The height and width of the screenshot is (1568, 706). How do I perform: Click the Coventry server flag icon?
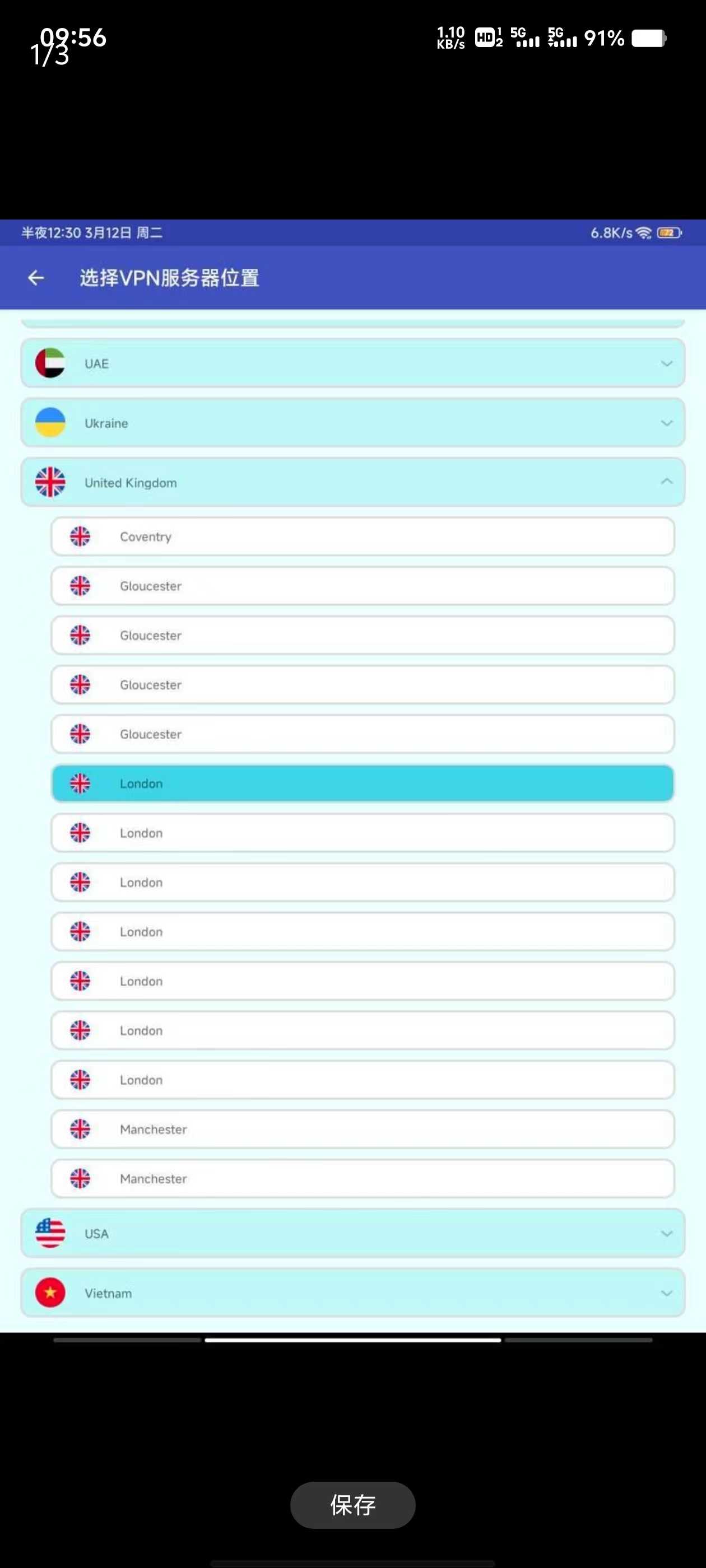click(x=80, y=536)
